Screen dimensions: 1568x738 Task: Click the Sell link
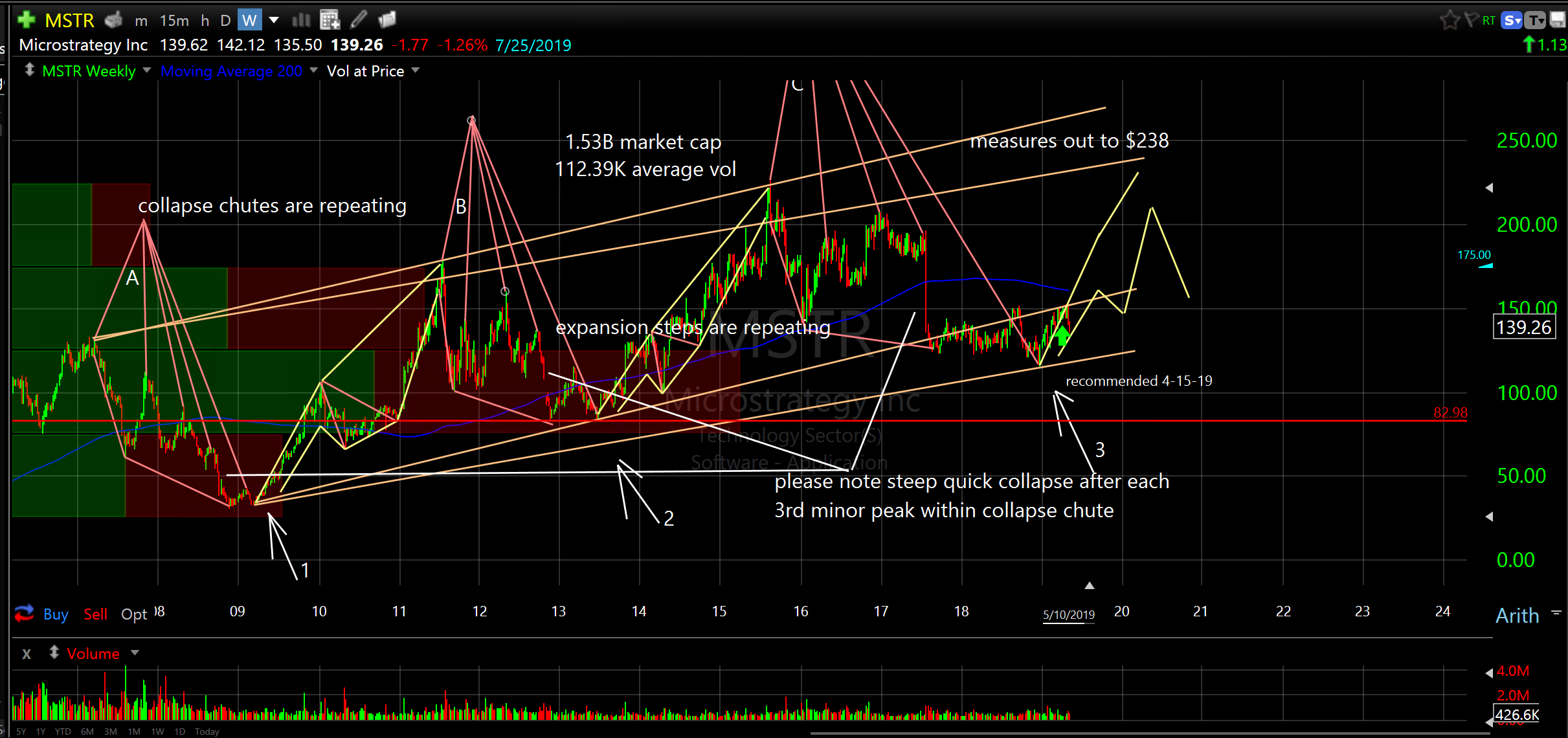point(95,614)
